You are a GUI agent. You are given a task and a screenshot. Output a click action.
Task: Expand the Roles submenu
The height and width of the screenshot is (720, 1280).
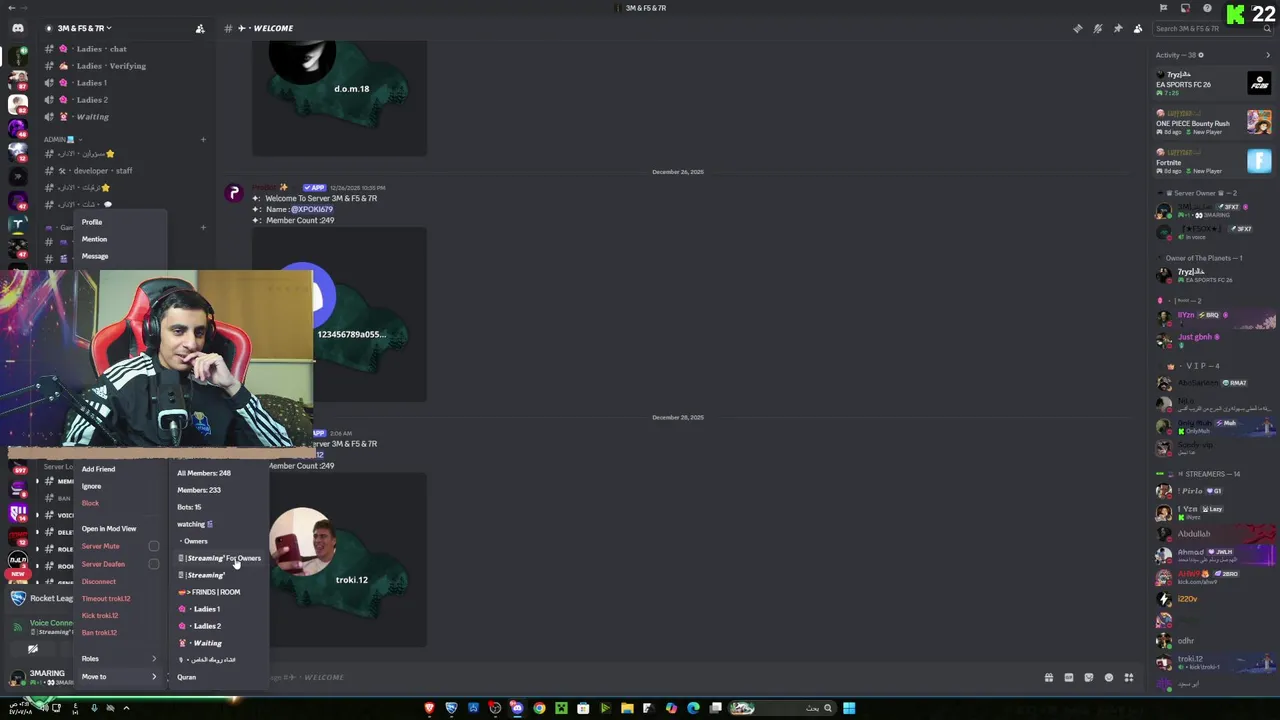(x=119, y=659)
